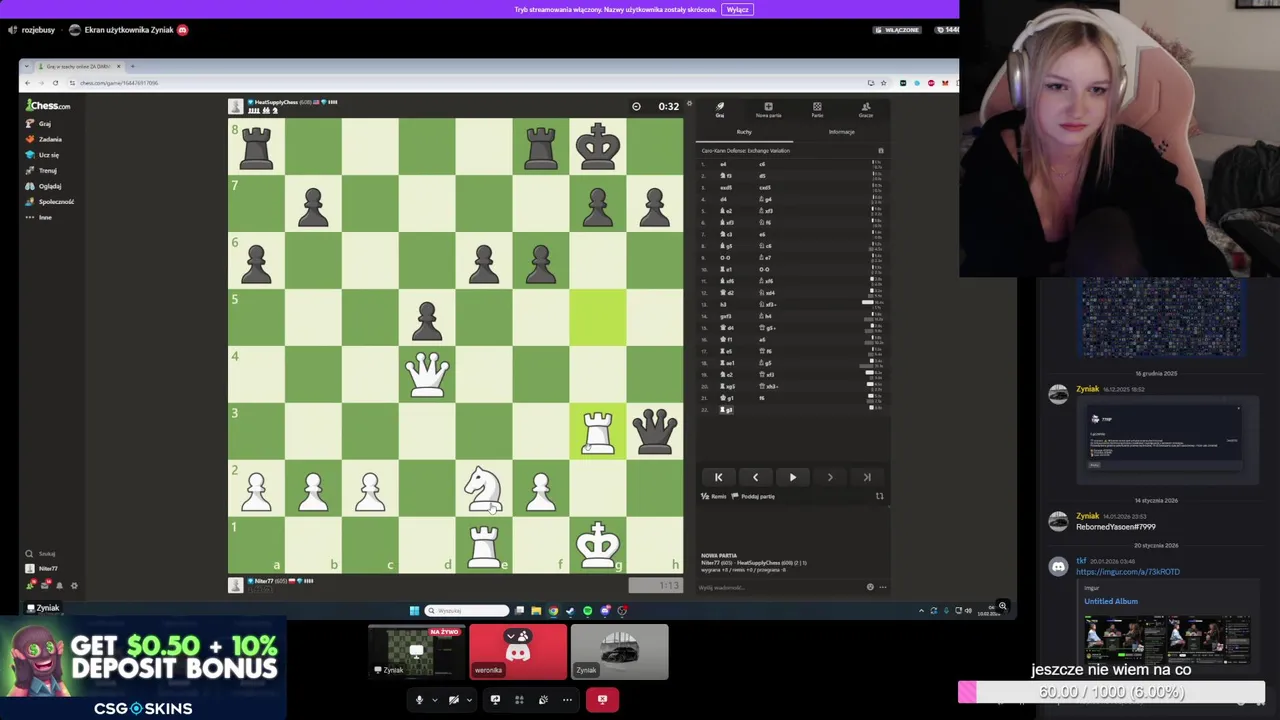The image size is (1280, 720).
Task: Bookmark the page with the star icon
Action: click(x=883, y=83)
